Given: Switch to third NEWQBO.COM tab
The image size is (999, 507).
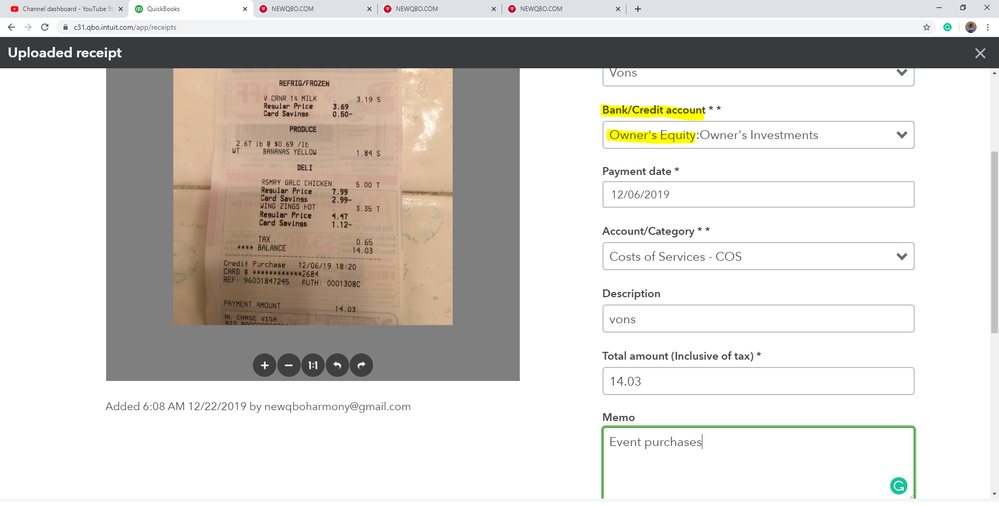Looking at the screenshot, I should [x=565, y=9].
